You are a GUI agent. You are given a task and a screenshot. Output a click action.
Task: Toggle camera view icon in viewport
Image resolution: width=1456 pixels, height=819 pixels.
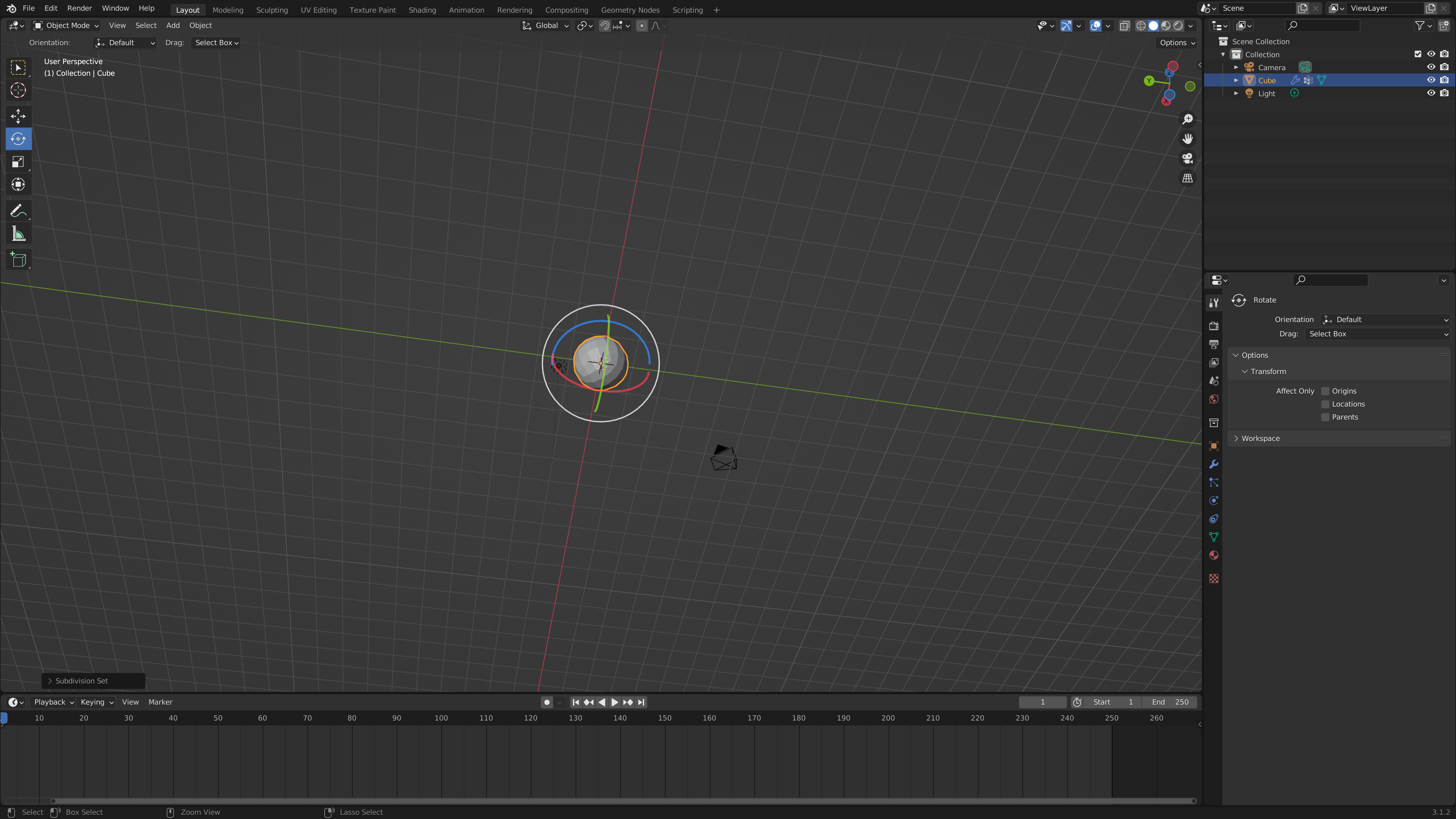(1188, 158)
